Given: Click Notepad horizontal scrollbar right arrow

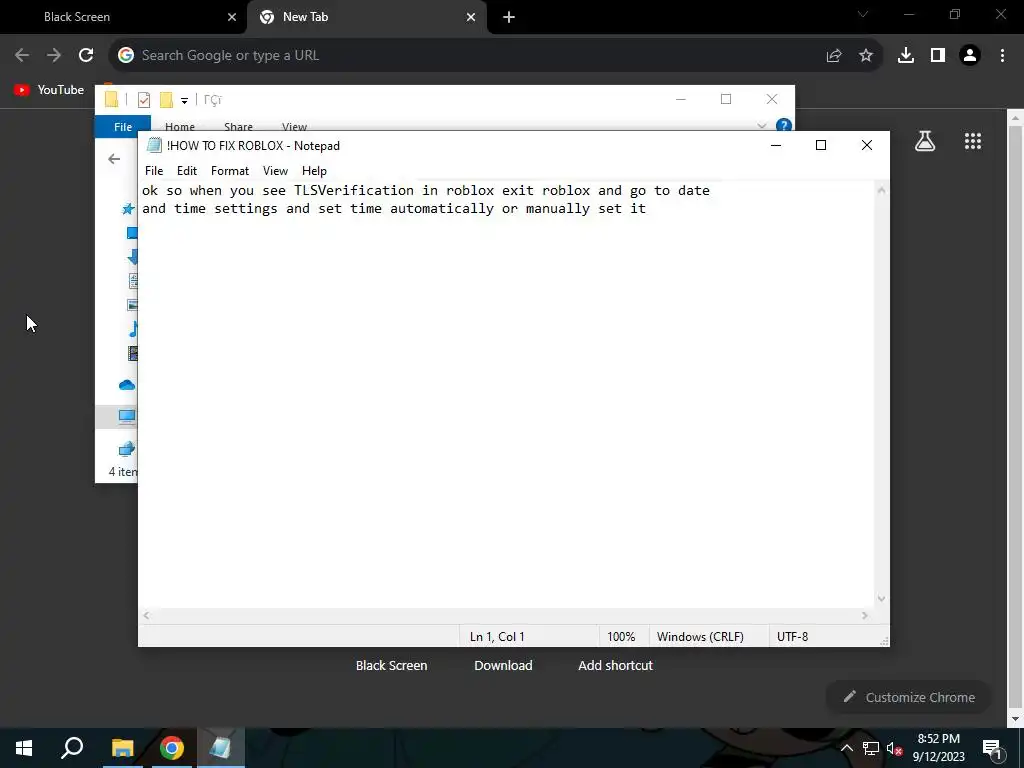Looking at the screenshot, I should [x=865, y=615].
